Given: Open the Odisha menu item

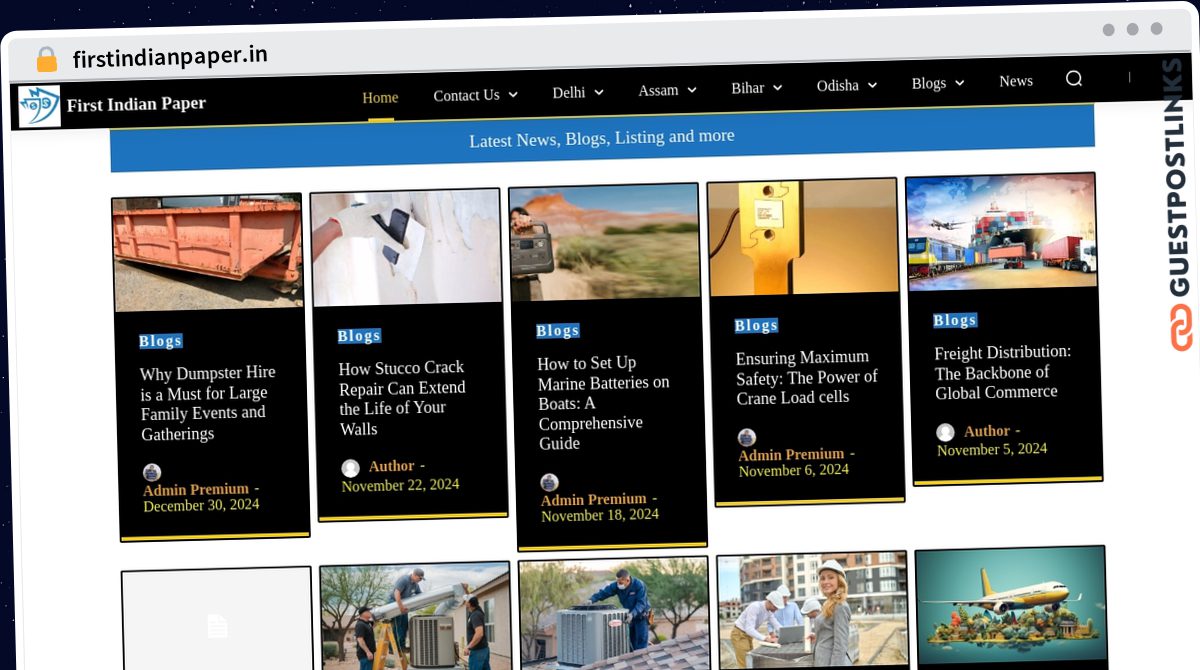Looking at the screenshot, I should click(x=838, y=86).
